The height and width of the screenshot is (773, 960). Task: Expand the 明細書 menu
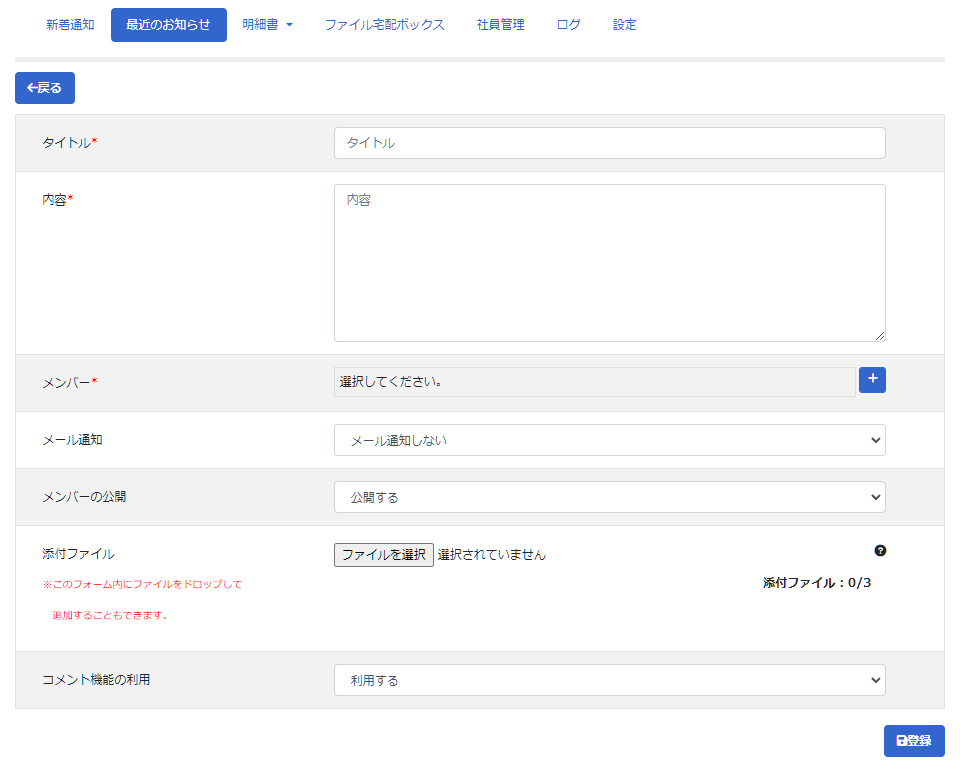coord(267,25)
